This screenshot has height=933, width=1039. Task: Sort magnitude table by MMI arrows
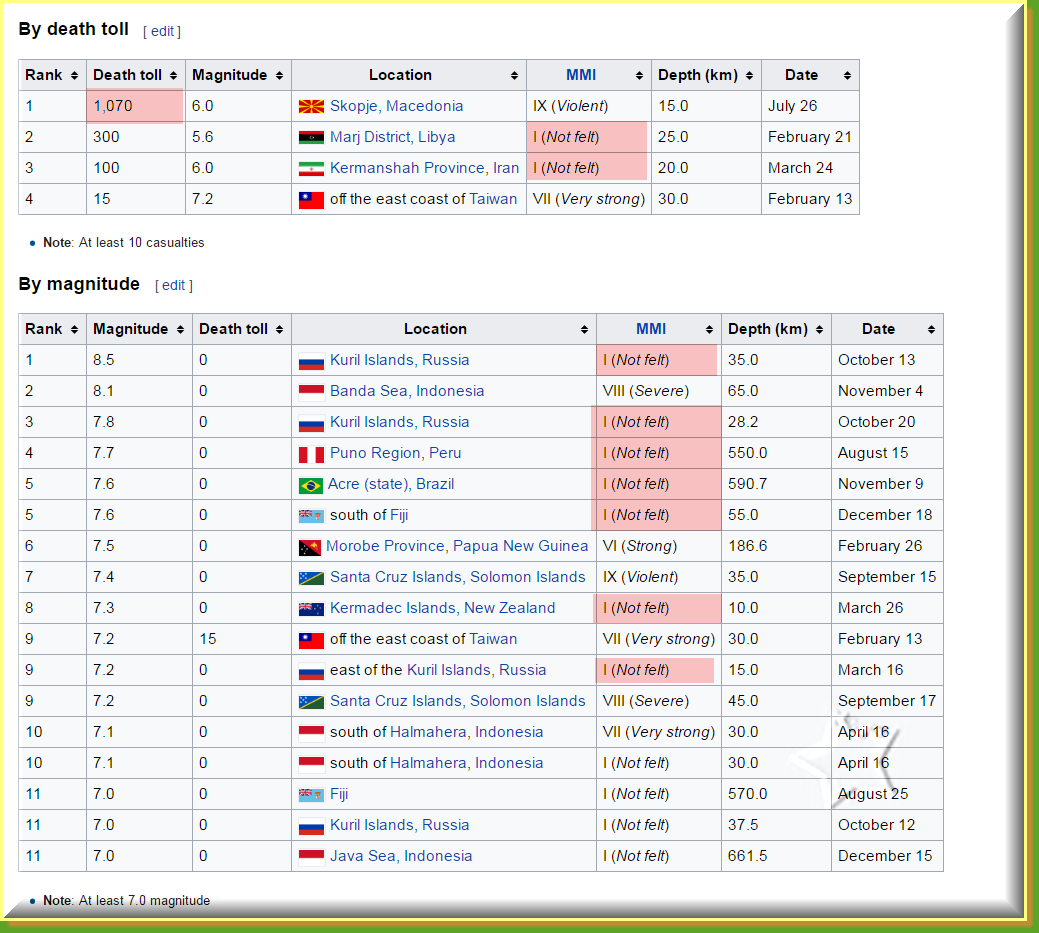709,329
